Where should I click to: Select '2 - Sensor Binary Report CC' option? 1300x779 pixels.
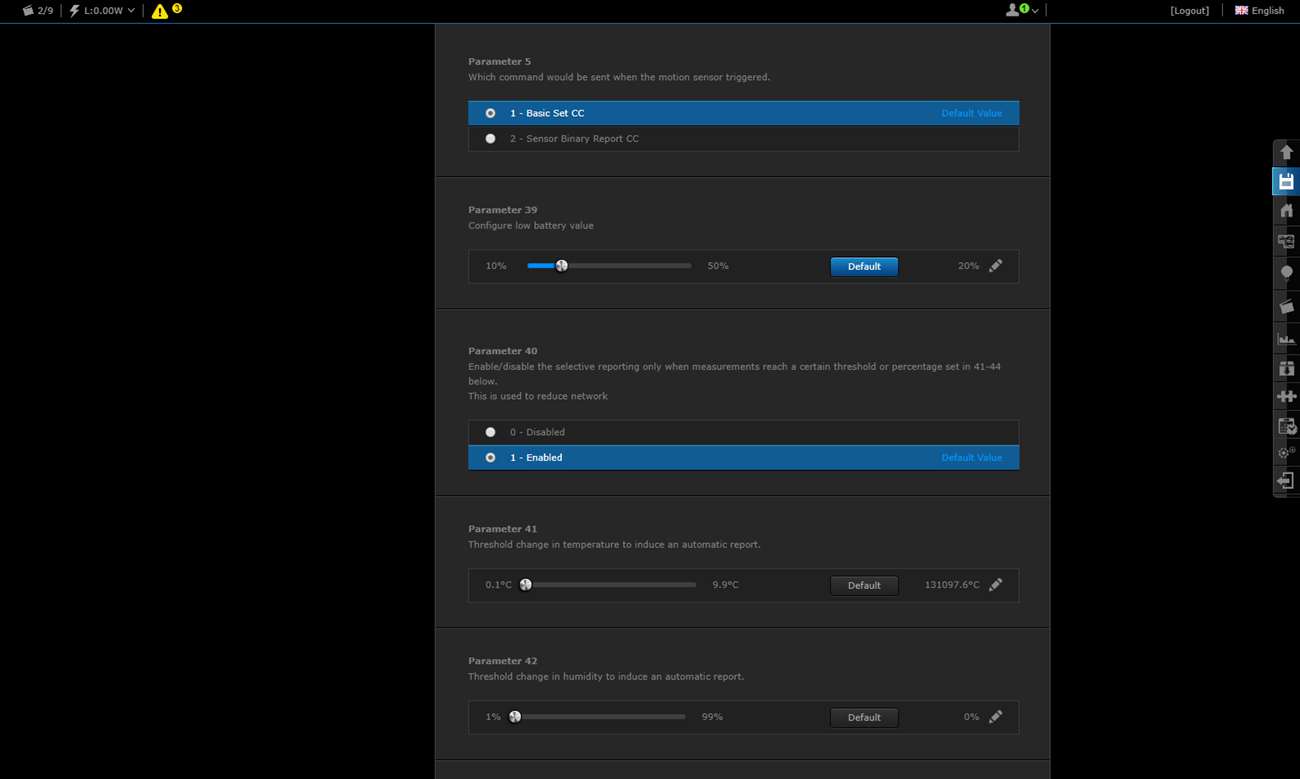pyautogui.click(x=490, y=139)
